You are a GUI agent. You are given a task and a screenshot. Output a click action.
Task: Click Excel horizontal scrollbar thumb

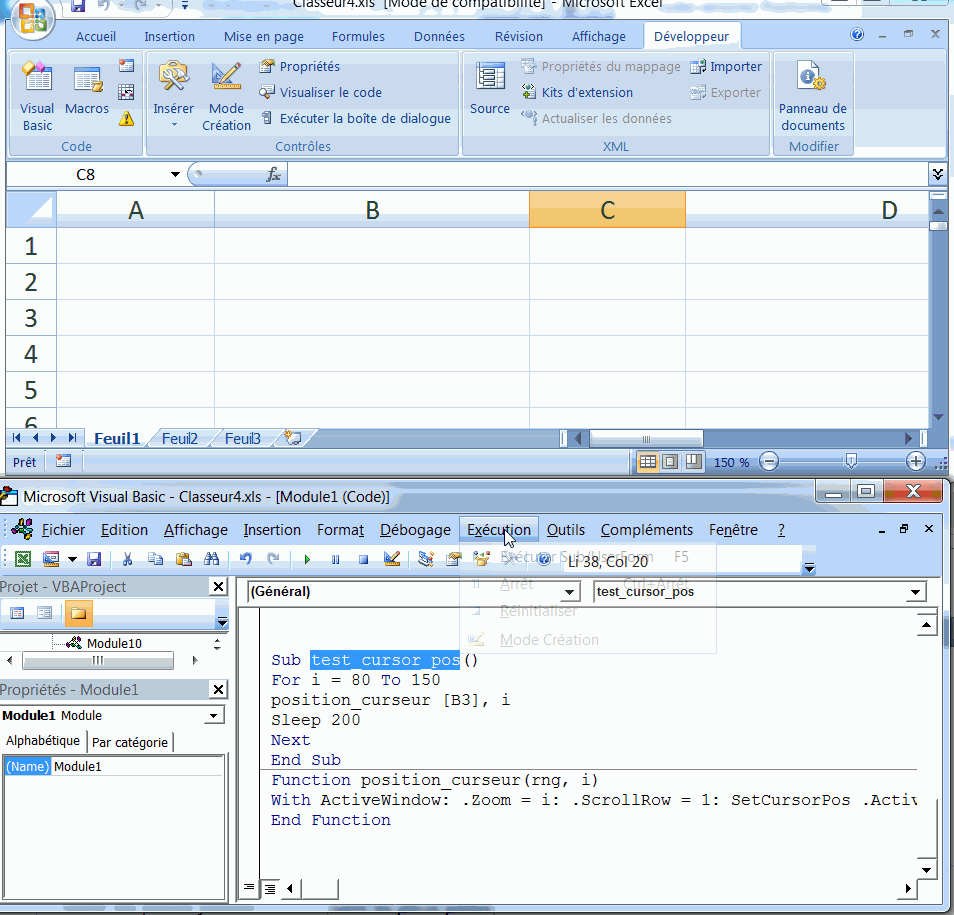(646, 439)
